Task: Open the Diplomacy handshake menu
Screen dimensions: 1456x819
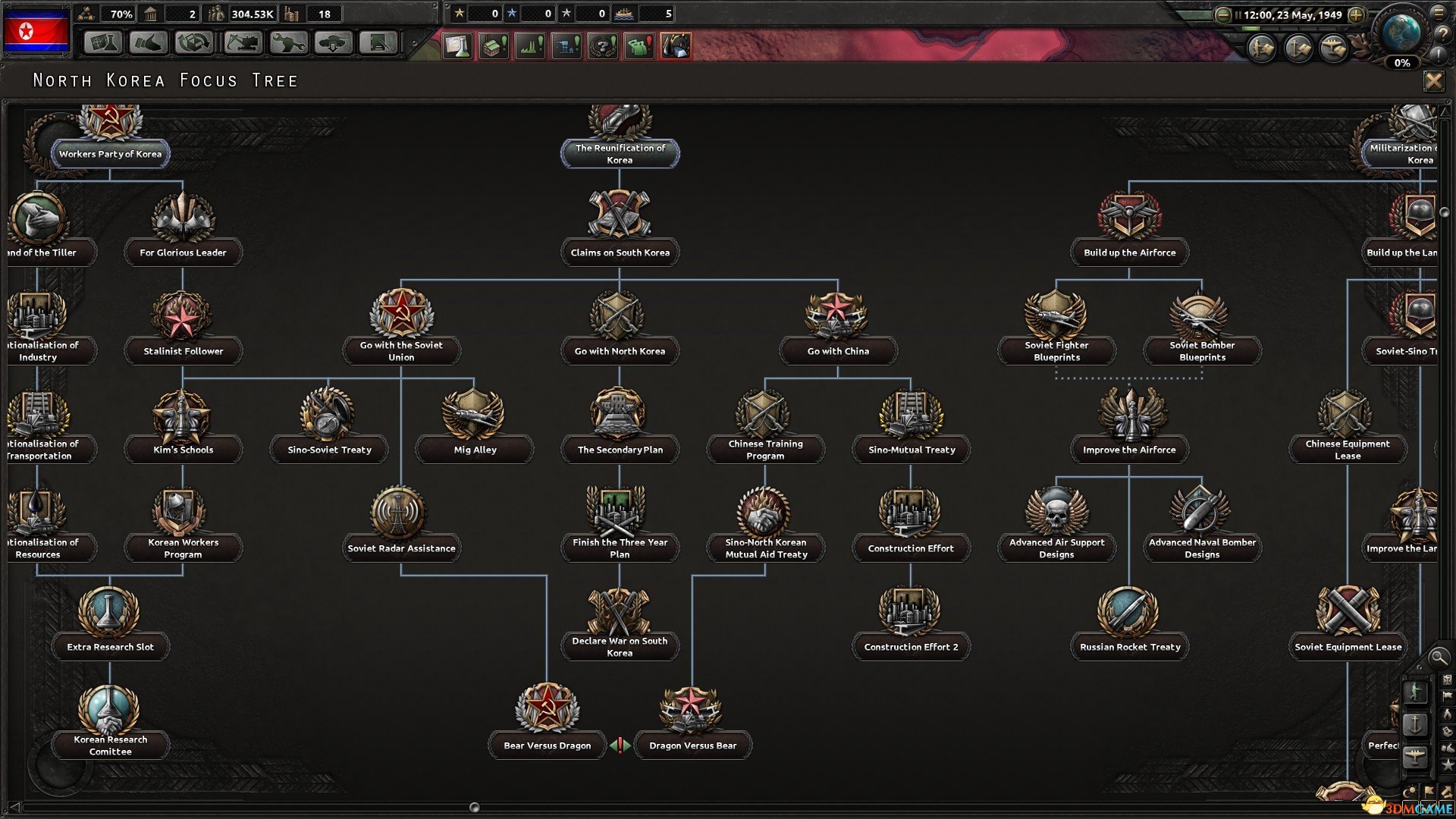Action: pos(148,42)
